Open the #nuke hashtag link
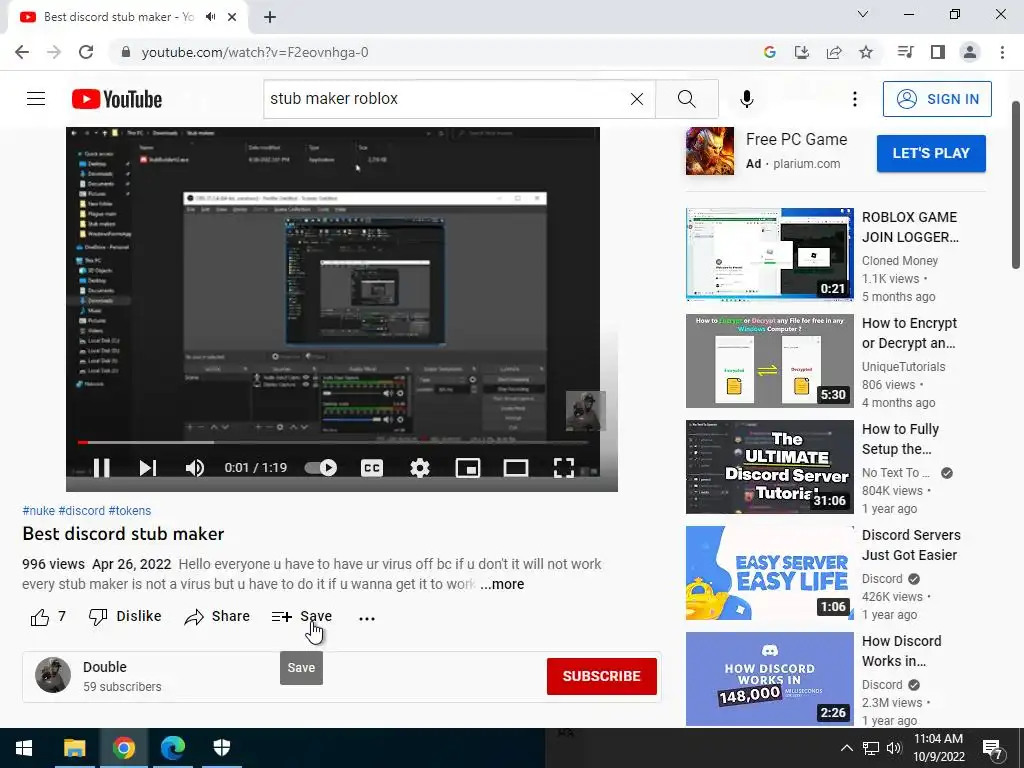Screen dimensions: 1024x768 pos(39,511)
